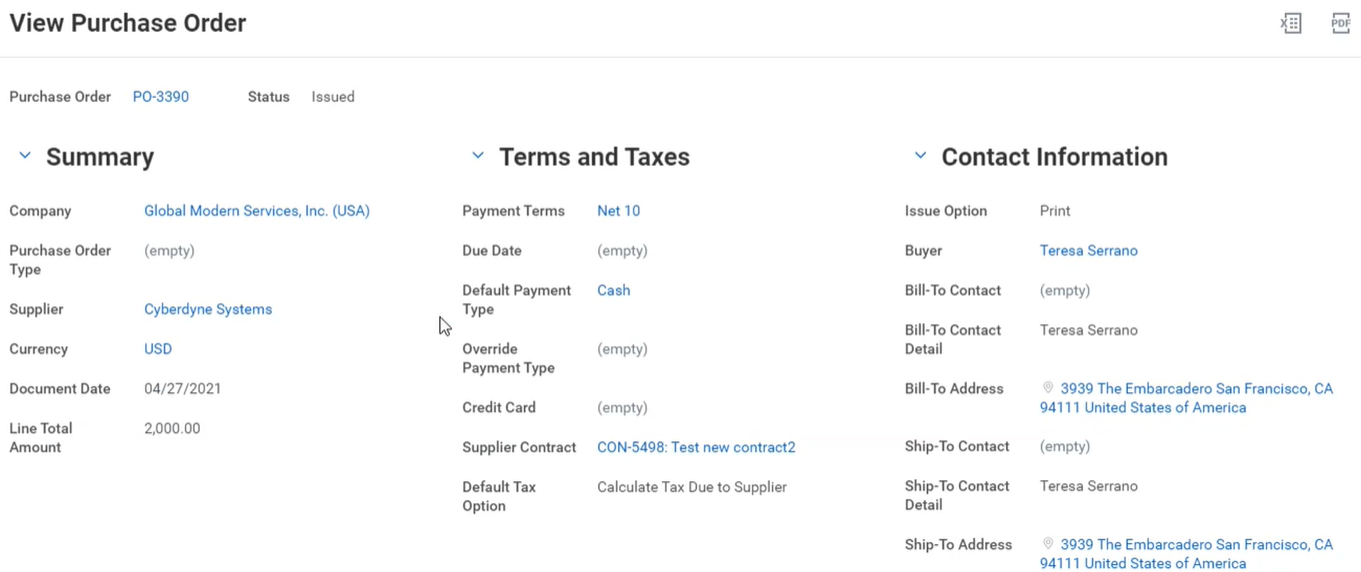The width and height of the screenshot is (1361, 572).
Task: Click the Cash payment type link
Action: click(613, 290)
